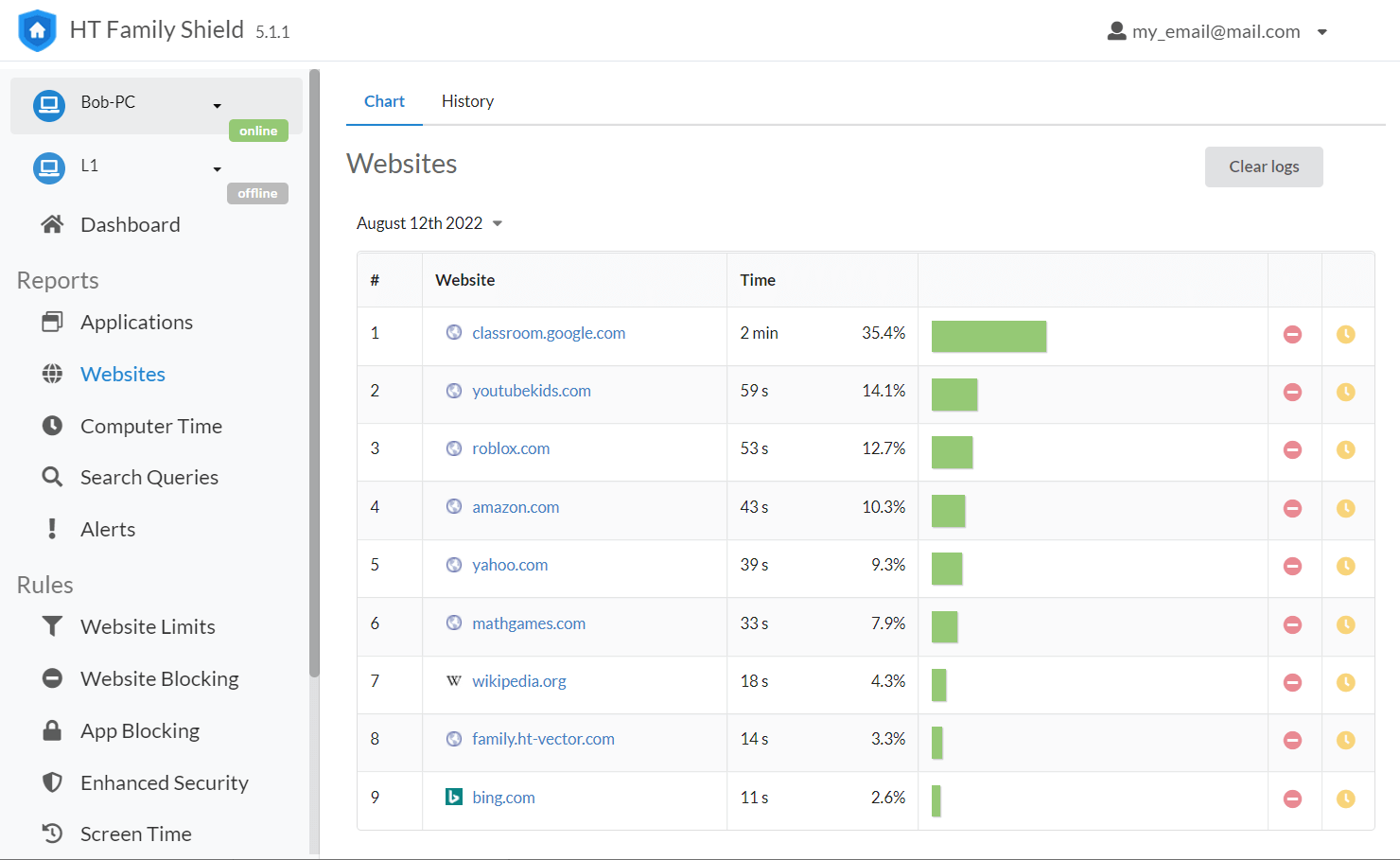Open the roblox.com link
Image resolution: width=1400 pixels, height=860 pixels.
click(x=511, y=448)
